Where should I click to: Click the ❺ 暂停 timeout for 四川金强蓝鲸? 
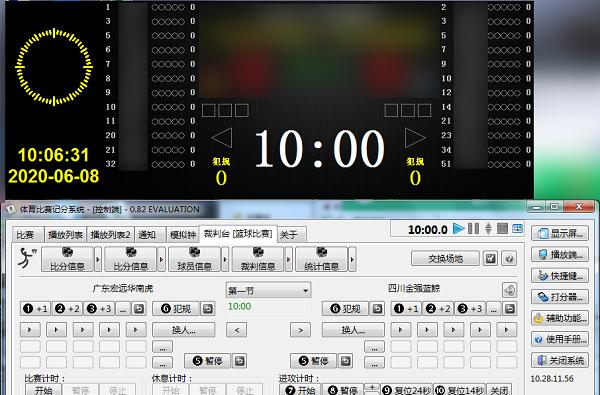314,361
